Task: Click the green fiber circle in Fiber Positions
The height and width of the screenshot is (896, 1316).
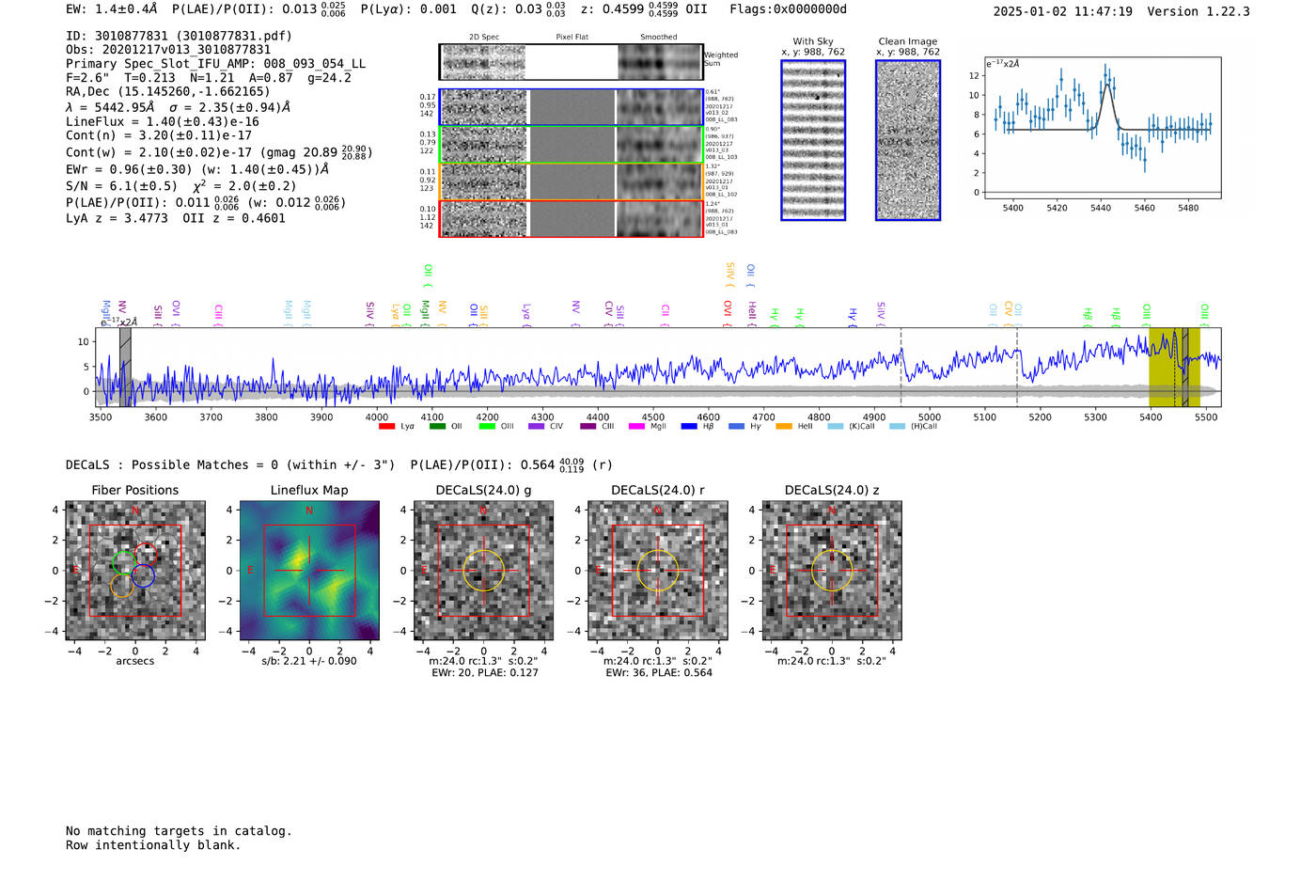Action: 123,563
